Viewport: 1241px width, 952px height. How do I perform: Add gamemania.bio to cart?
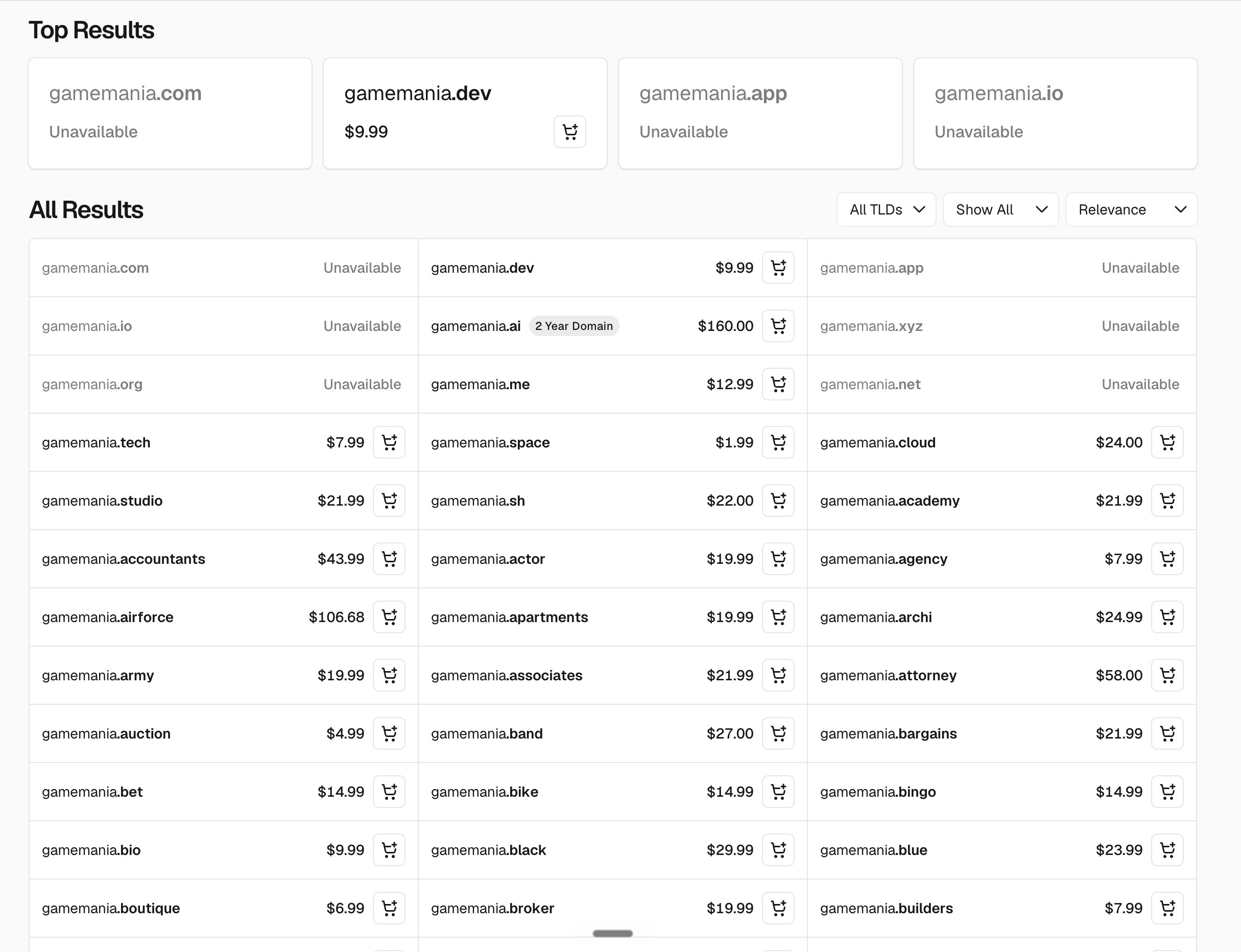389,850
